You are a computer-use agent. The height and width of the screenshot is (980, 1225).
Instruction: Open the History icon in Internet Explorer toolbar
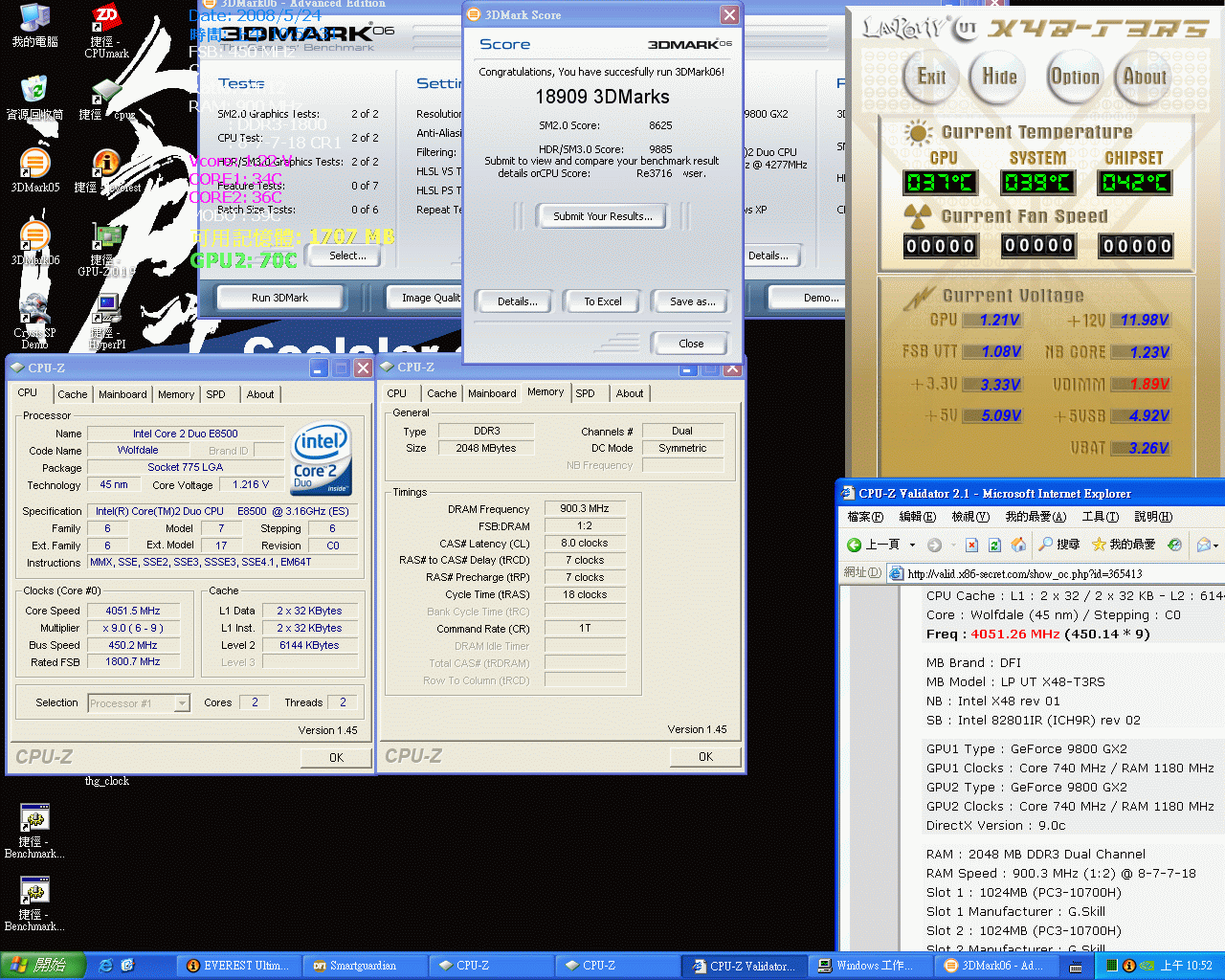[x=1174, y=545]
